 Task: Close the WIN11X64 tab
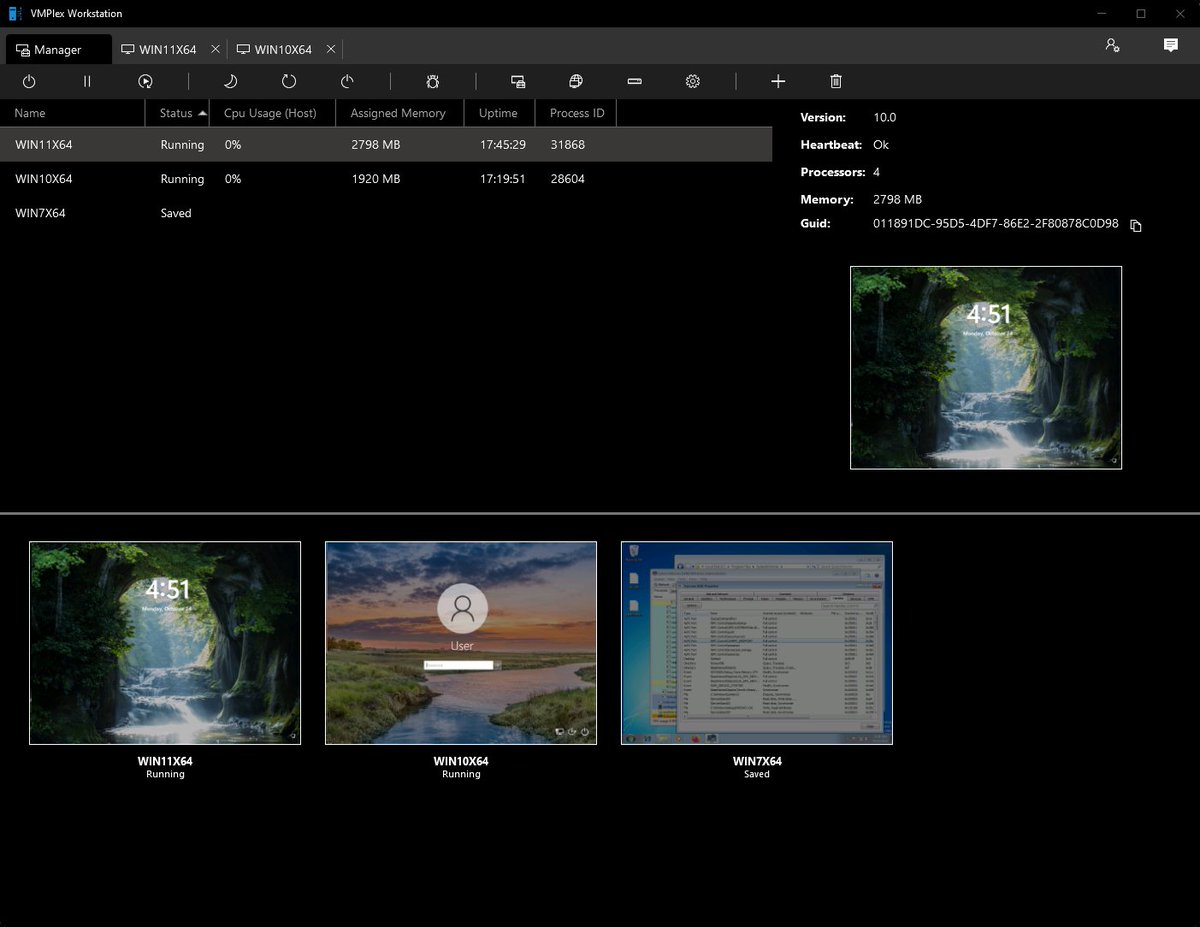click(x=215, y=49)
